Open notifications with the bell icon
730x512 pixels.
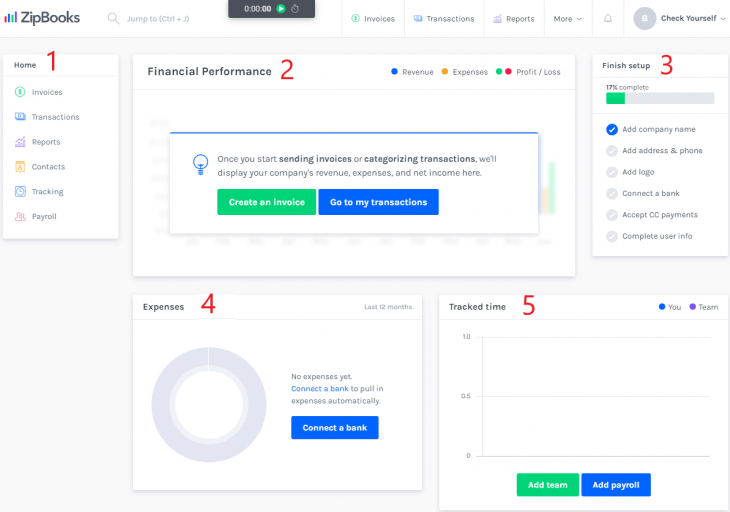(608, 19)
